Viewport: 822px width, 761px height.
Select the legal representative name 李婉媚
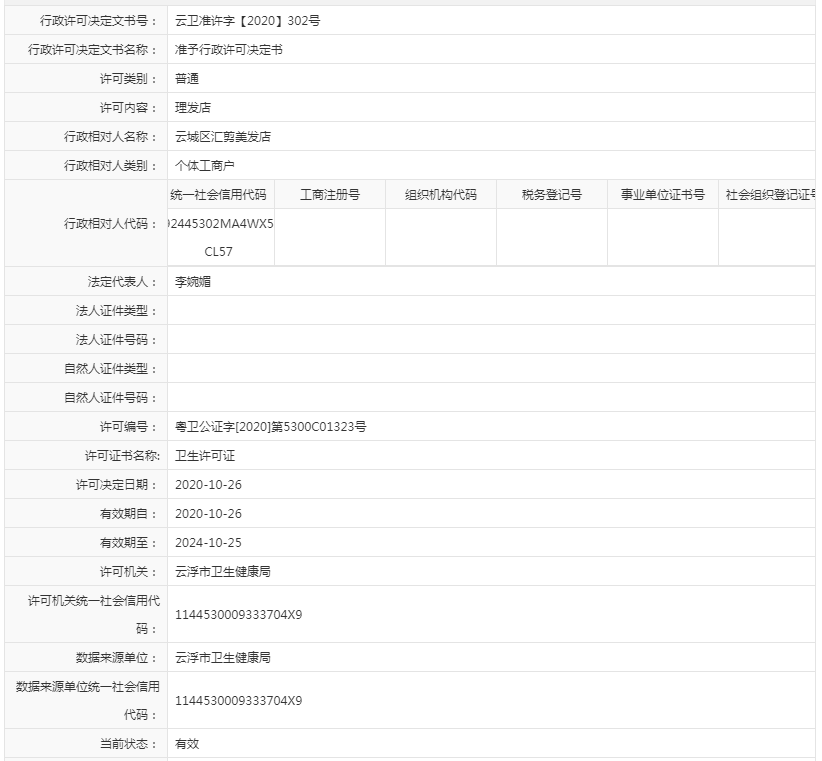pyautogui.click(x=192, y=282)
